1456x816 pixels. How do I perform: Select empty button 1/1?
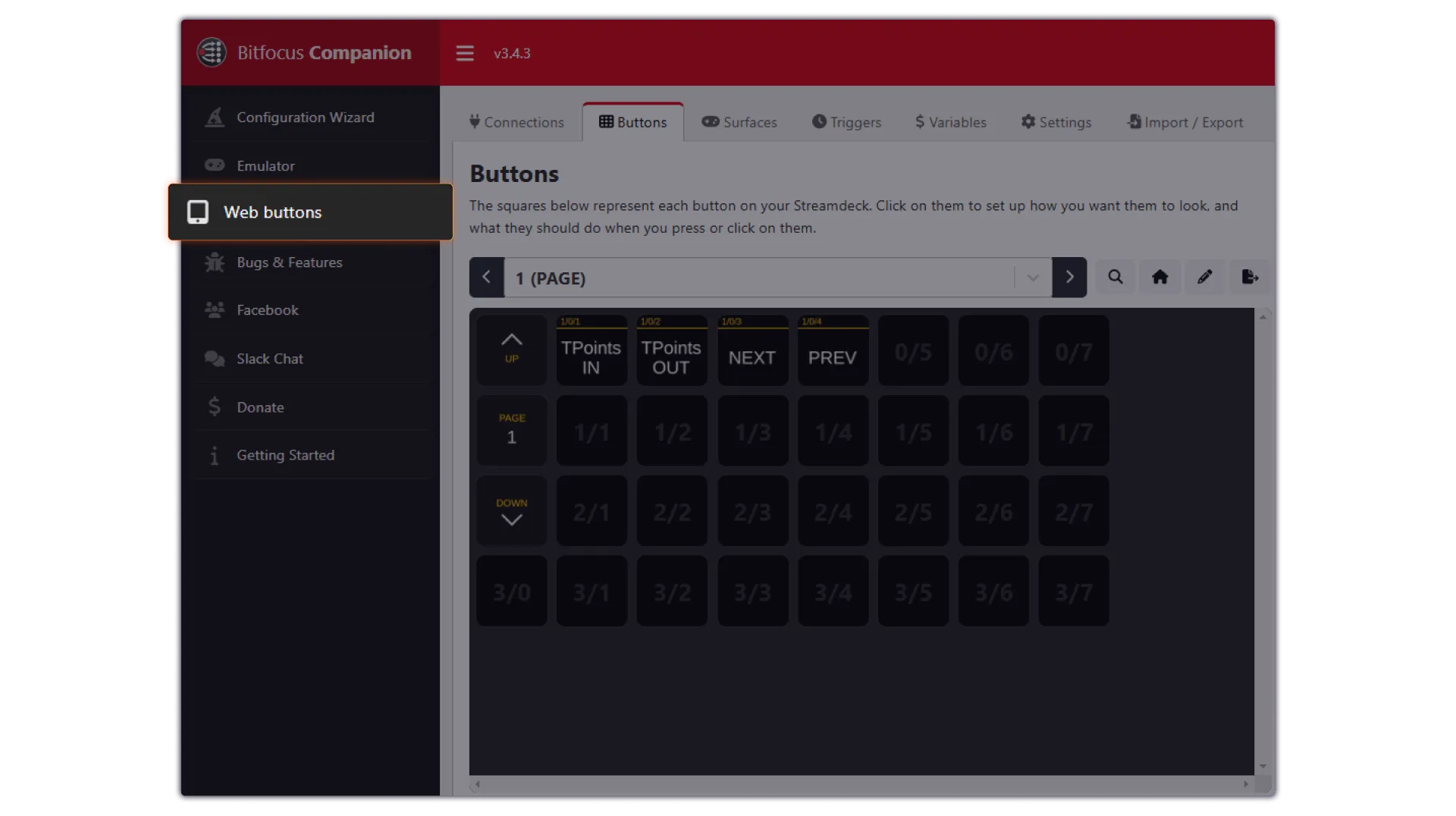(591, 431)
